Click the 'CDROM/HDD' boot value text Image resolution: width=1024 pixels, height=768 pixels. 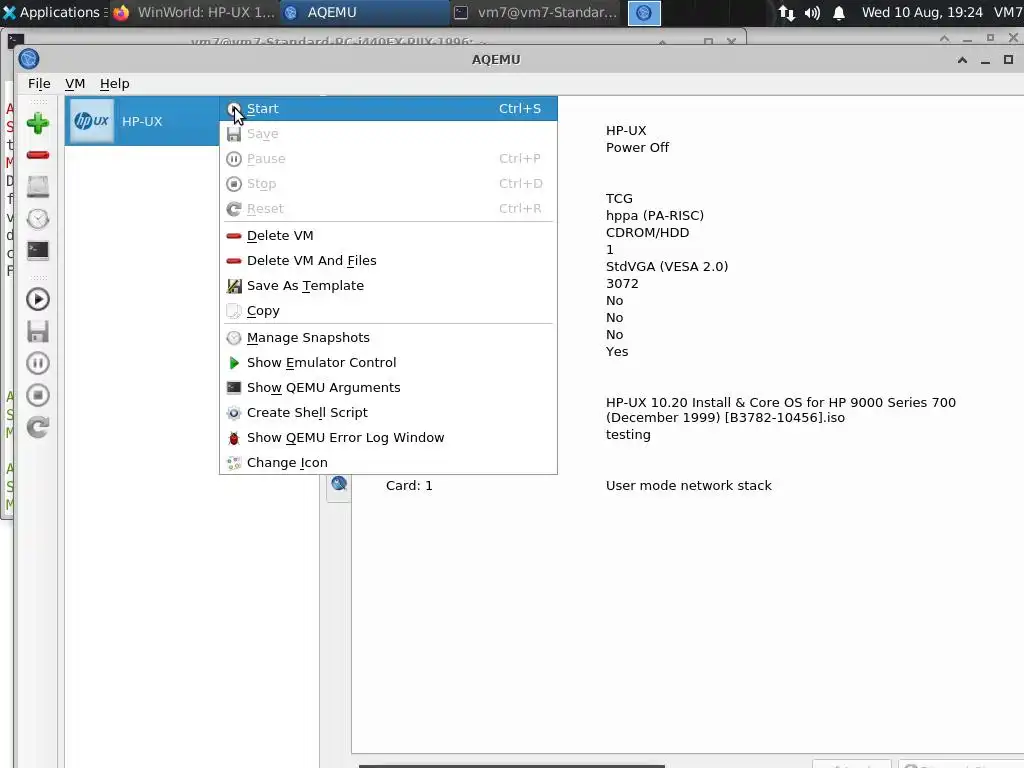647,232
